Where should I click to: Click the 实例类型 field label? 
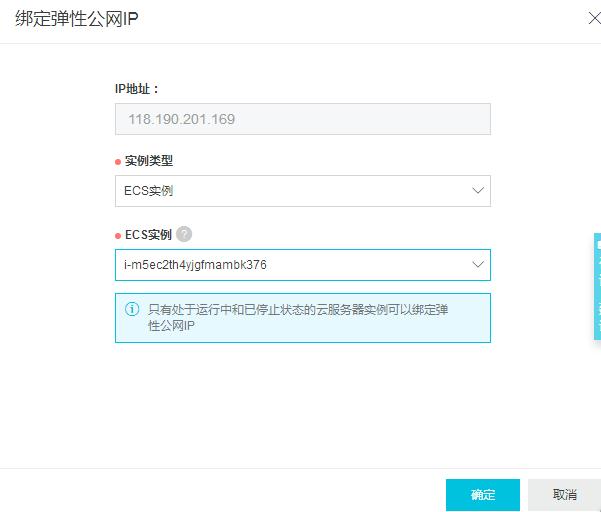tap(149, 160)
